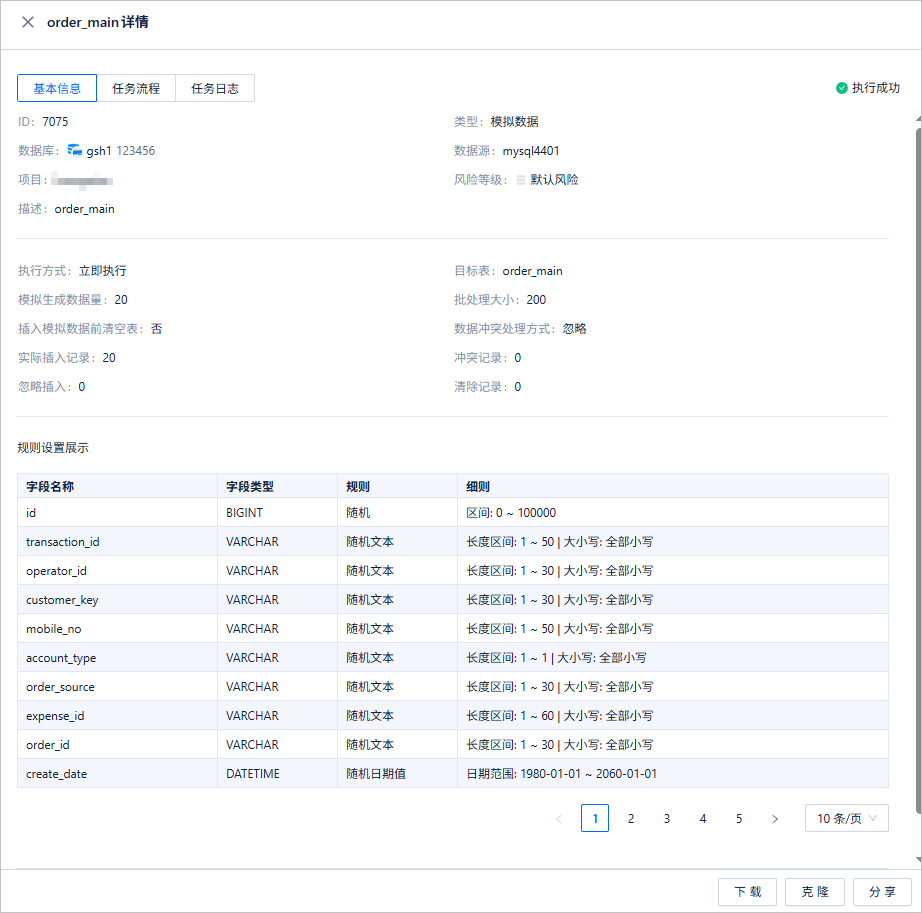
Task: Click the default risk level icon
Action: (x=520, y=180)
